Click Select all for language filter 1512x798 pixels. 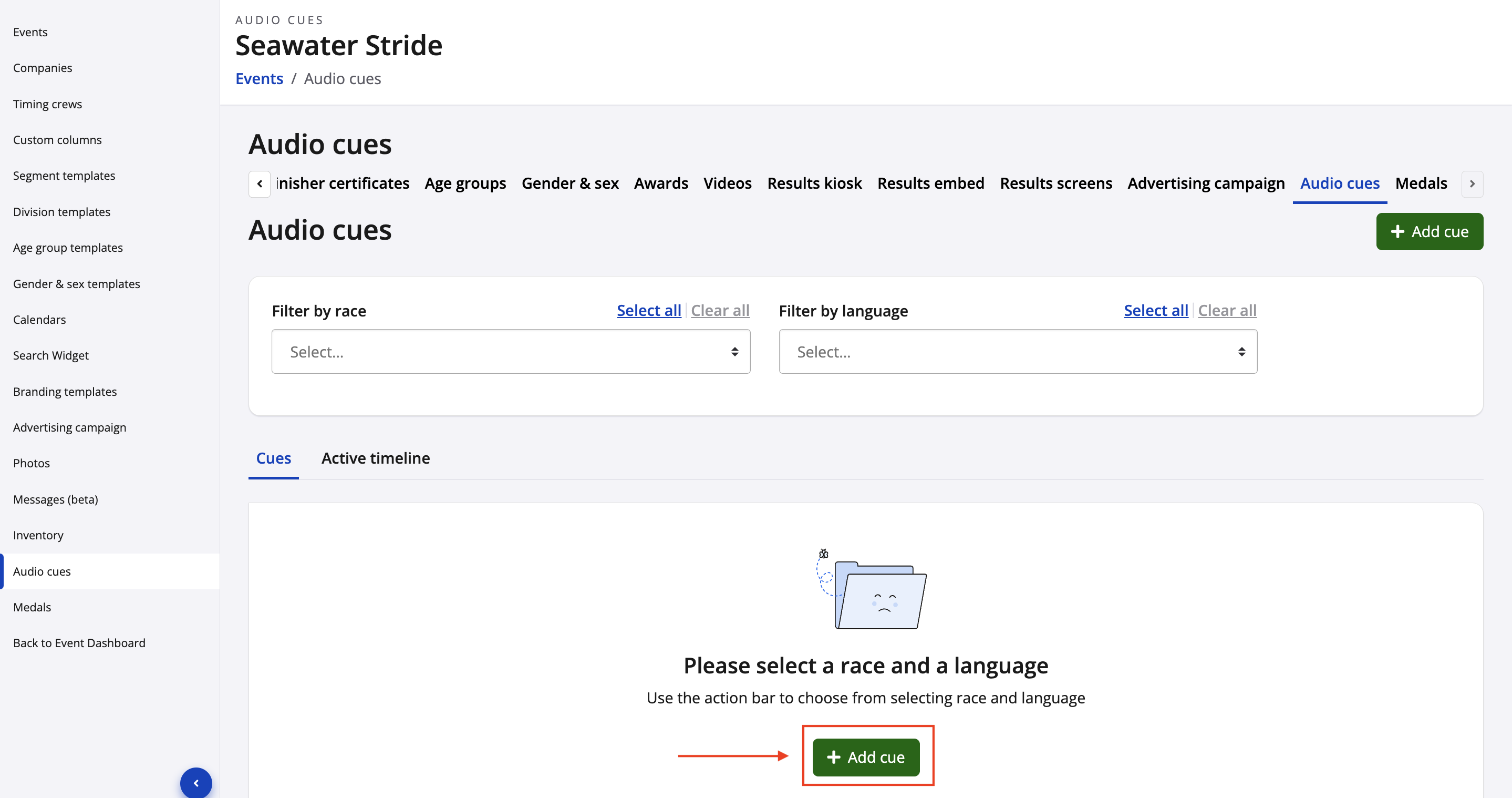[1155, 310]
